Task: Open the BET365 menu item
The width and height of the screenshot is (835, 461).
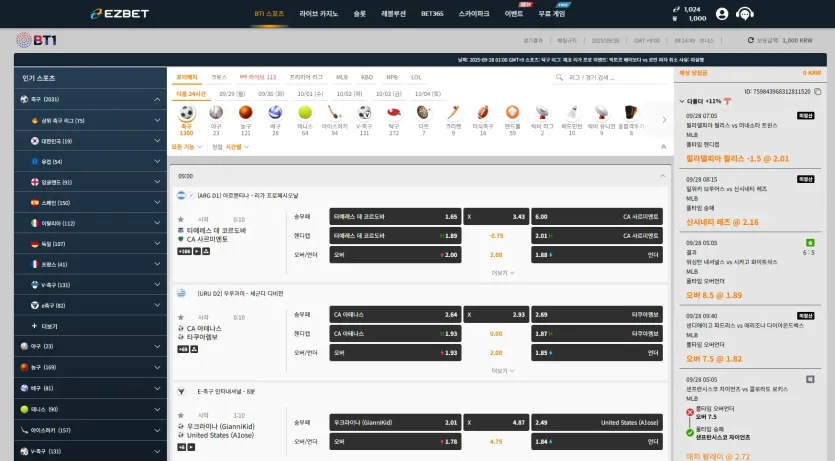Action: [x=432, y=14]
